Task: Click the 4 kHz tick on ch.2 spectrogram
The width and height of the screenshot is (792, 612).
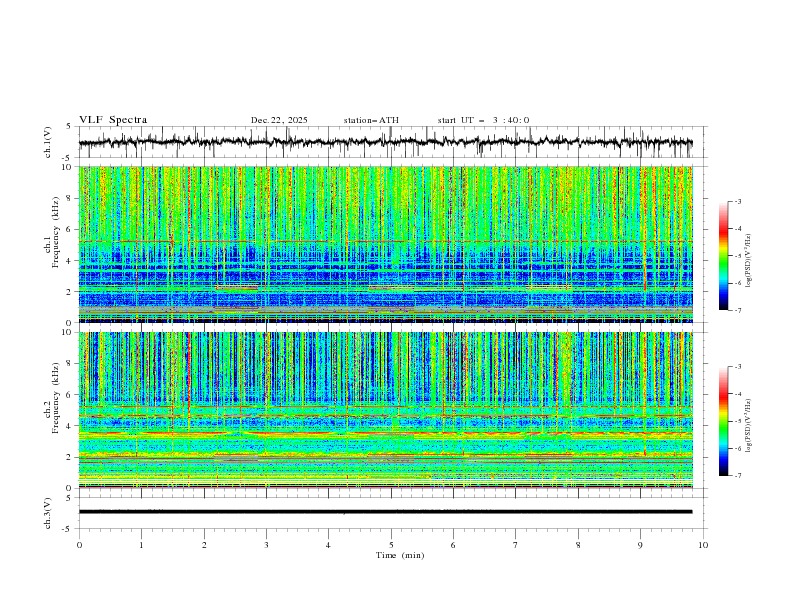Action: pos(68,426)
